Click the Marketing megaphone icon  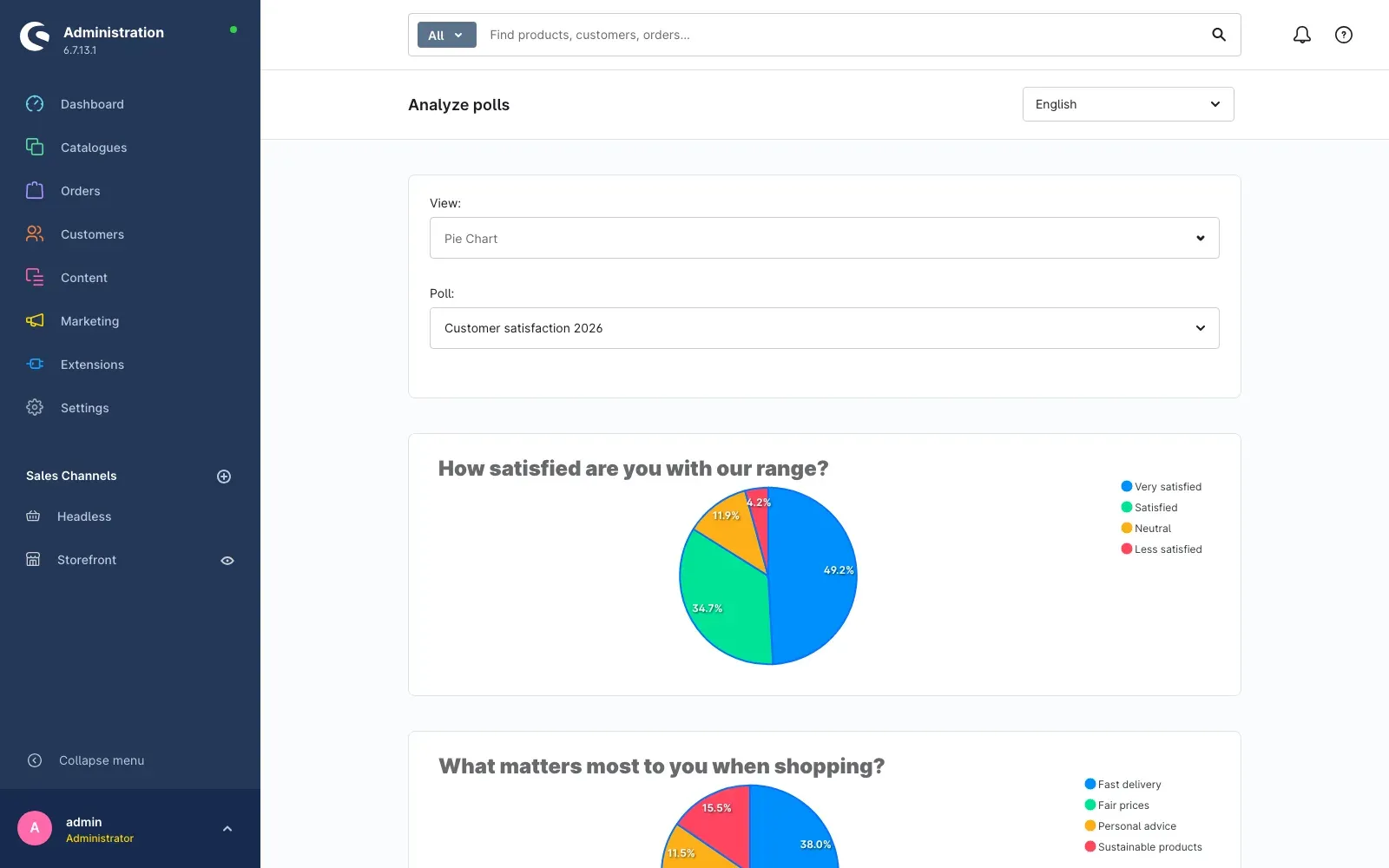point(35,321)
